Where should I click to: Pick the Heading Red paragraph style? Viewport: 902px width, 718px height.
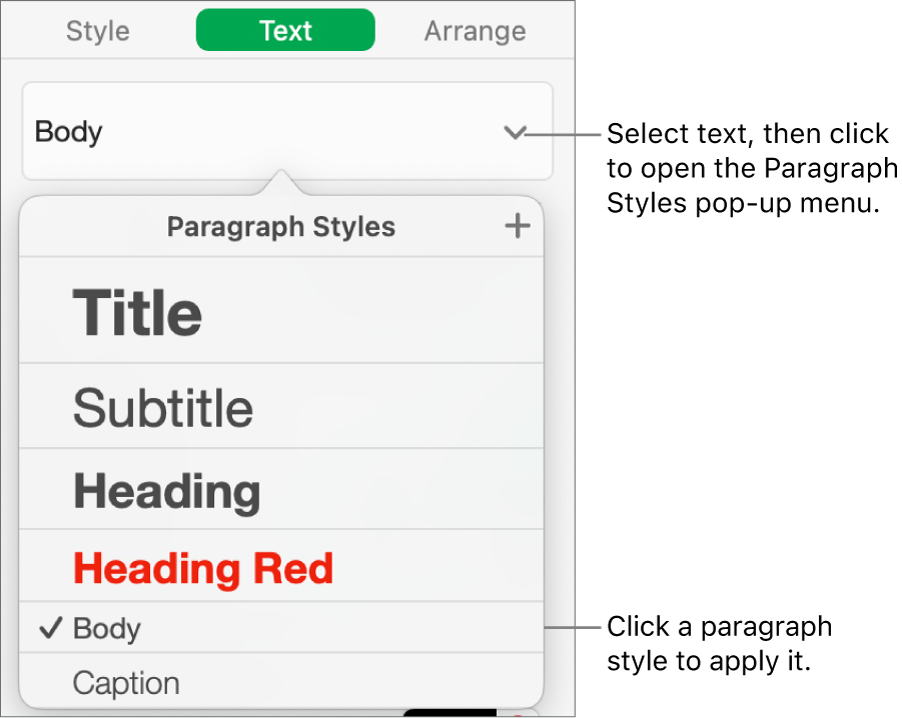coord(203,568)
